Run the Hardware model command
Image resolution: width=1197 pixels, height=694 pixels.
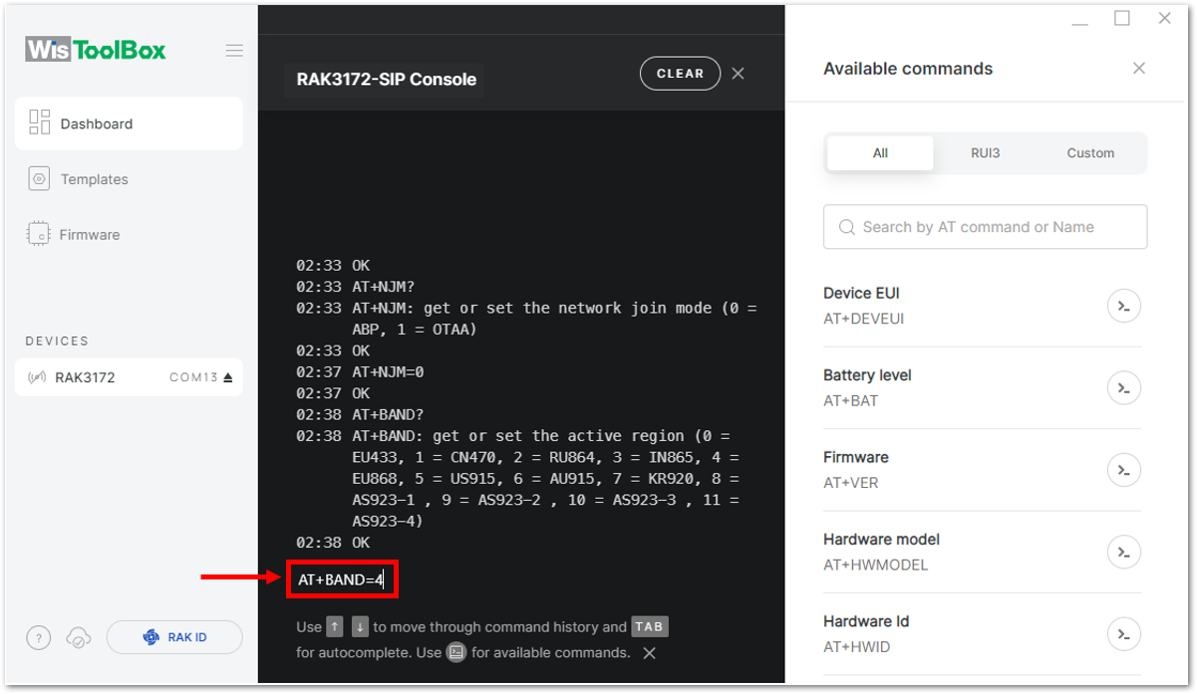(1124, 552)
